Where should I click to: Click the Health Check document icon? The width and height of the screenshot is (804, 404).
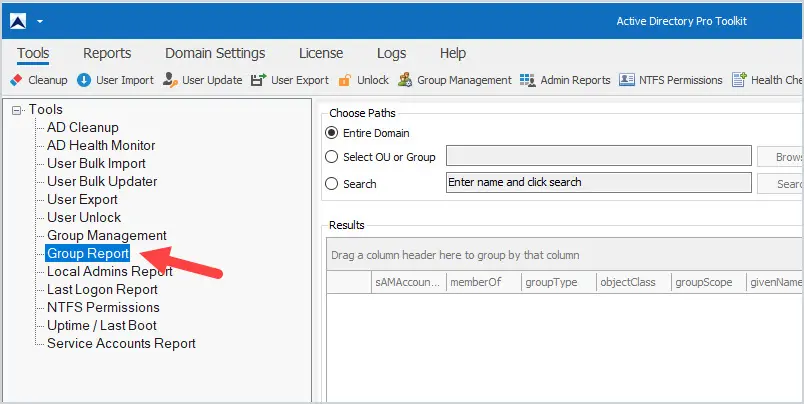(739, 80)
